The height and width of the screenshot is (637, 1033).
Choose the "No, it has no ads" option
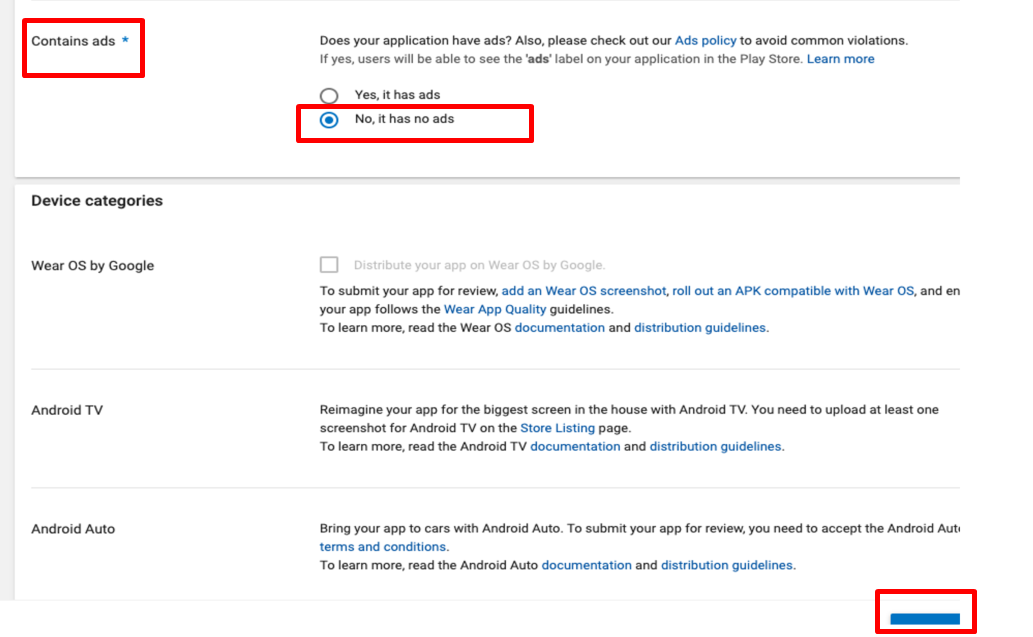click(329, 120)
